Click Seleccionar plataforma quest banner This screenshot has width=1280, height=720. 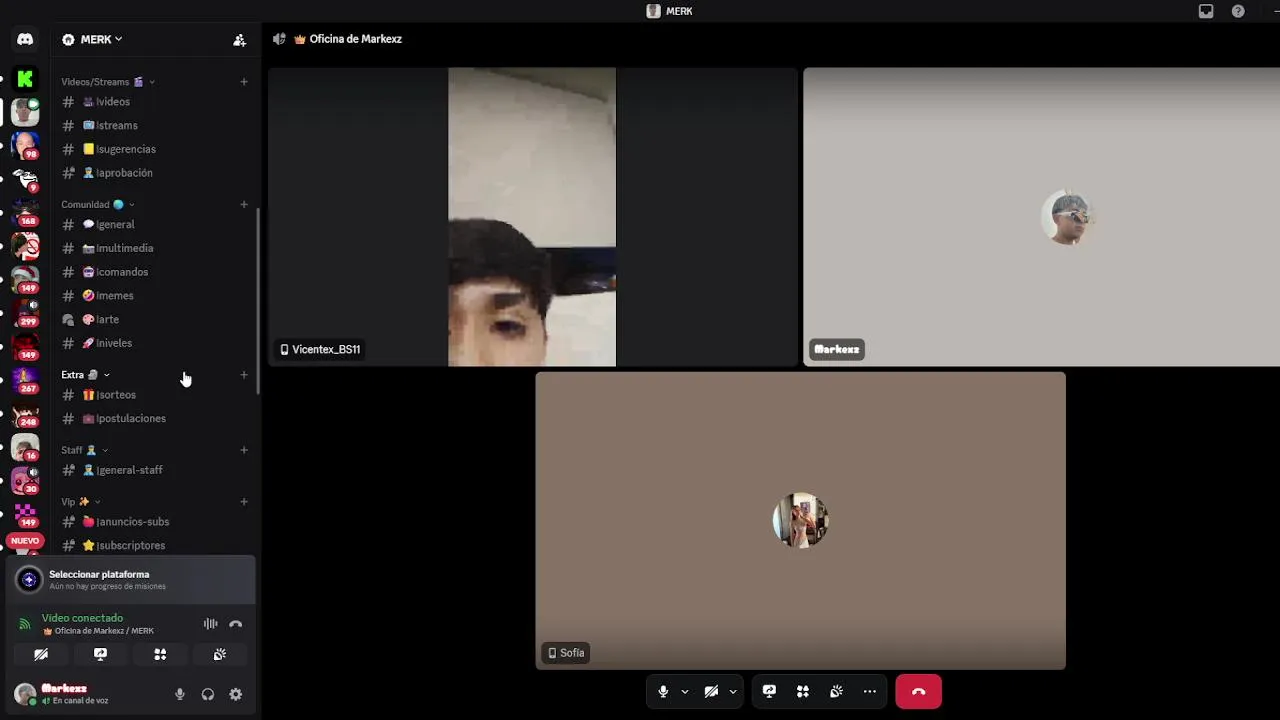tap(130, 580)
